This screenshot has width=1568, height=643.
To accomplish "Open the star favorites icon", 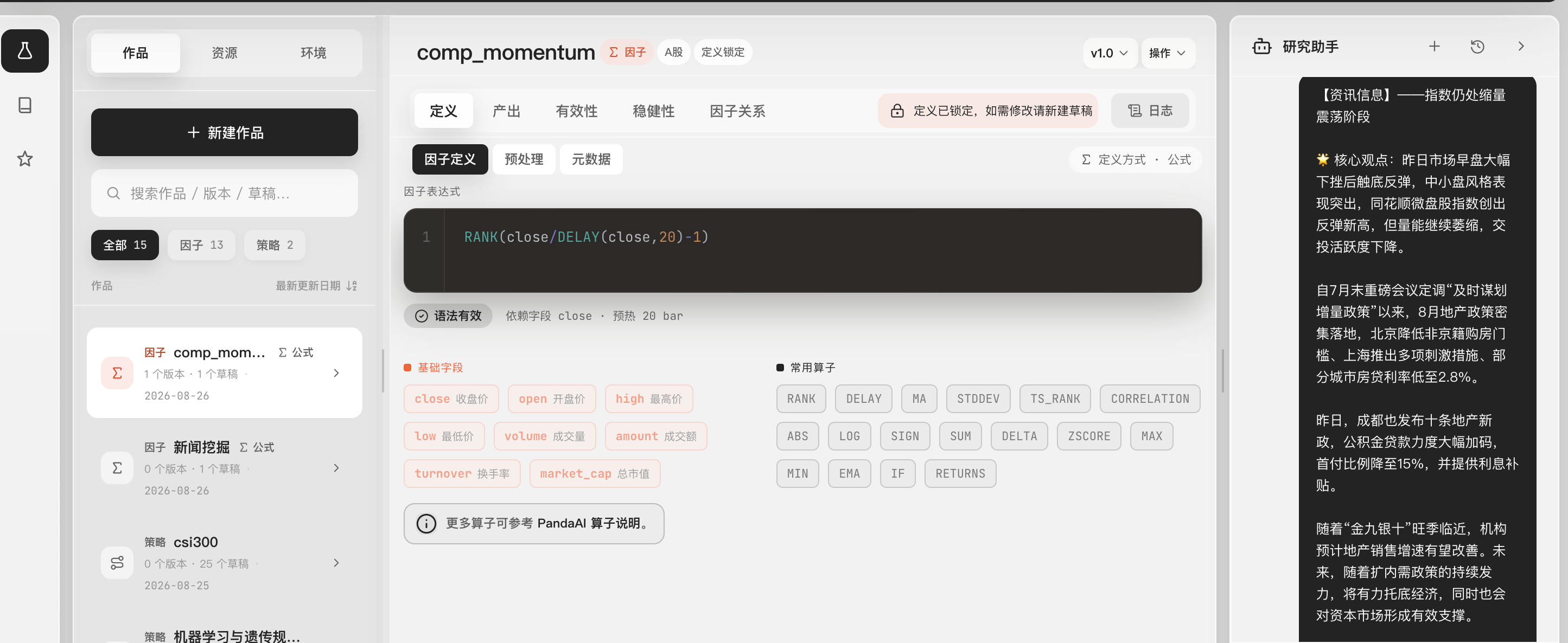I will coord(25,159).
